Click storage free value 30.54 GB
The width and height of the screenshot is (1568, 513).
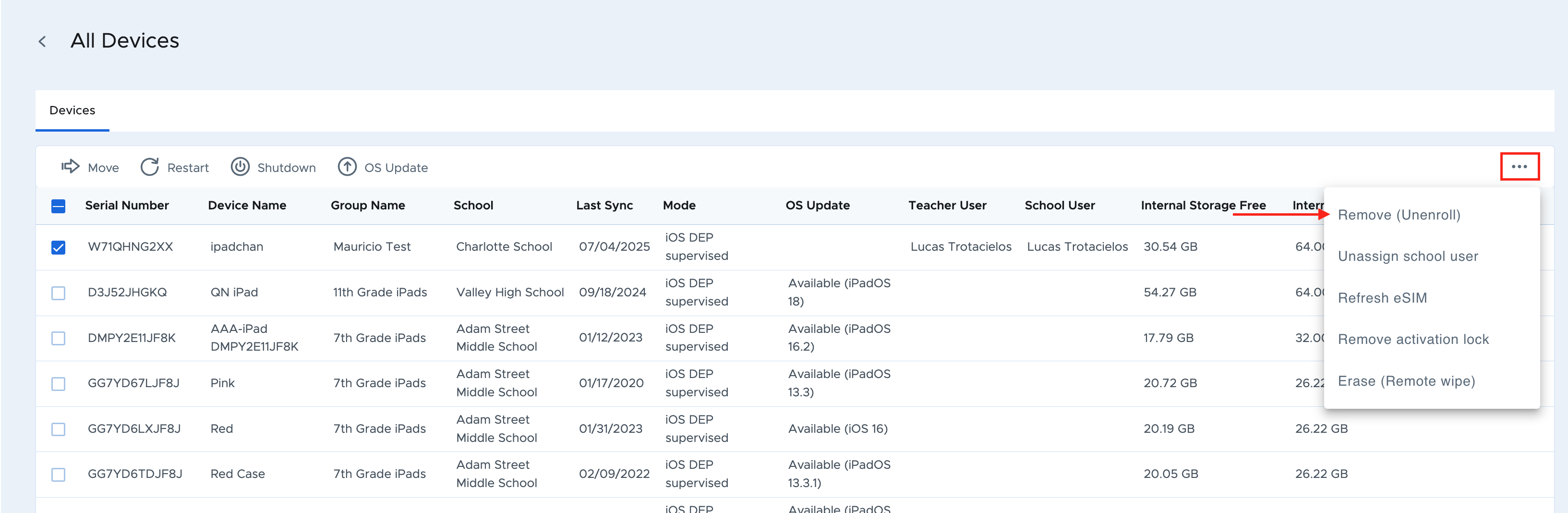point(1170,247)
